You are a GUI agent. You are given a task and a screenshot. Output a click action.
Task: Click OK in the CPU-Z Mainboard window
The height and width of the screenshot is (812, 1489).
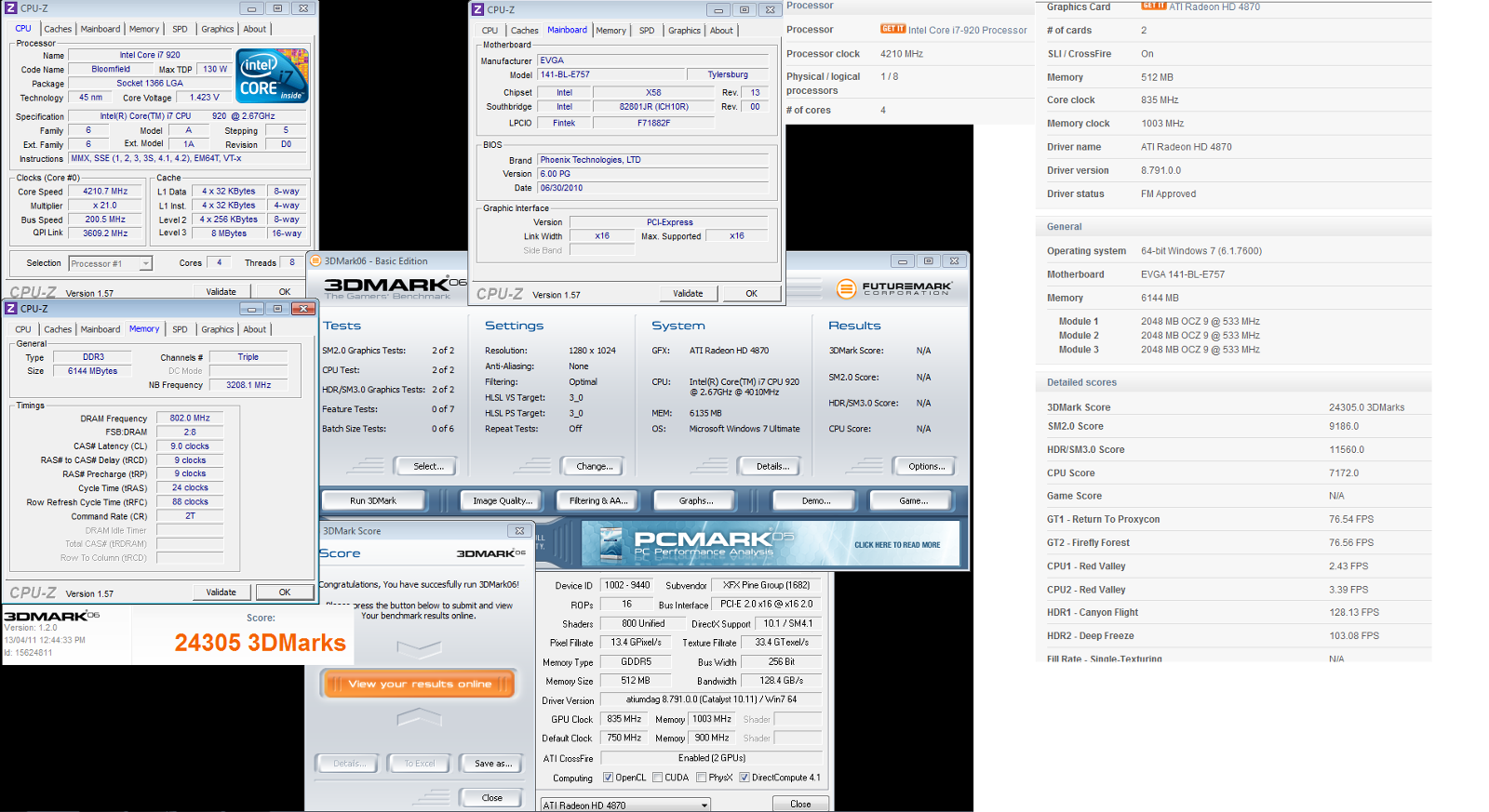coord(751,293)
